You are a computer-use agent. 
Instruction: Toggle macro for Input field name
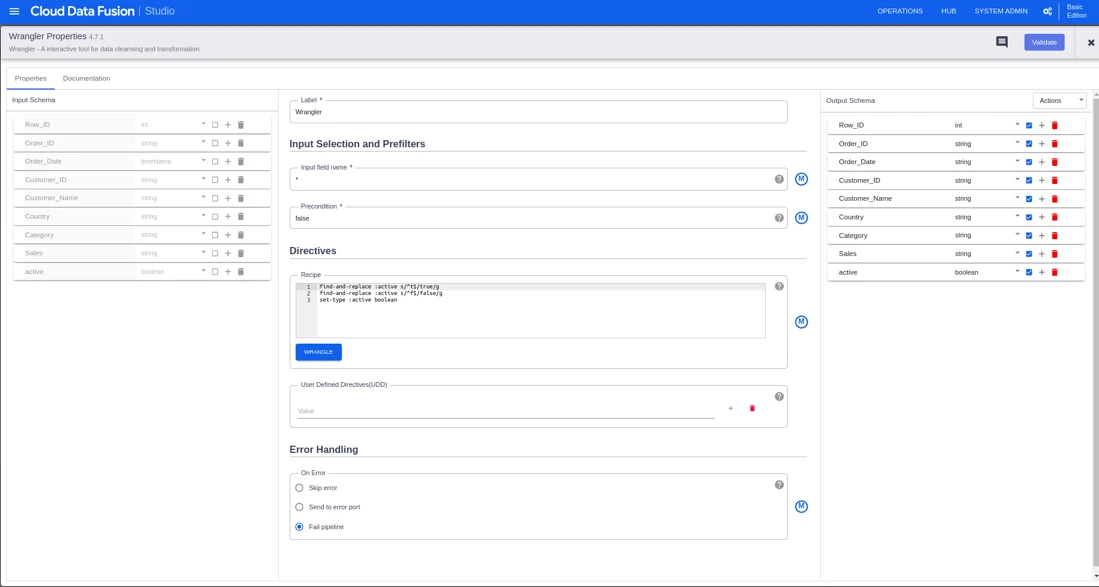(801, 179)
